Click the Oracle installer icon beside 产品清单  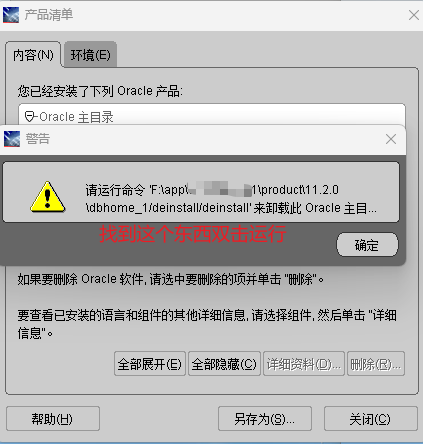(x=11, y=15)
